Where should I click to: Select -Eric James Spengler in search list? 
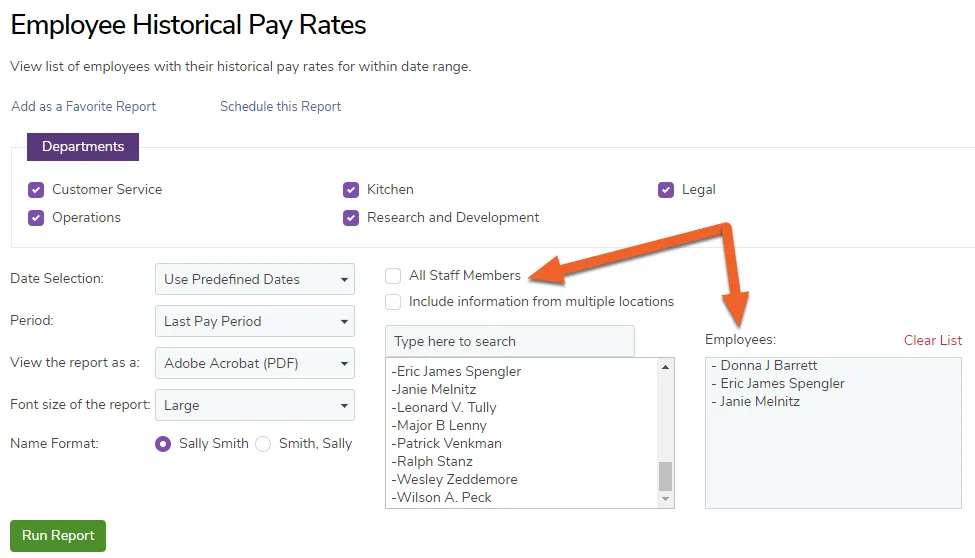456,371
